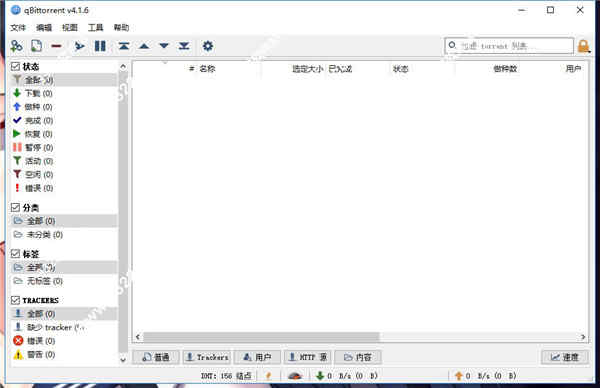Viewport: 600px width, 388px height.
Task: Click the orange upload speed arrow in status bar
Action: [x=459, y=376]
